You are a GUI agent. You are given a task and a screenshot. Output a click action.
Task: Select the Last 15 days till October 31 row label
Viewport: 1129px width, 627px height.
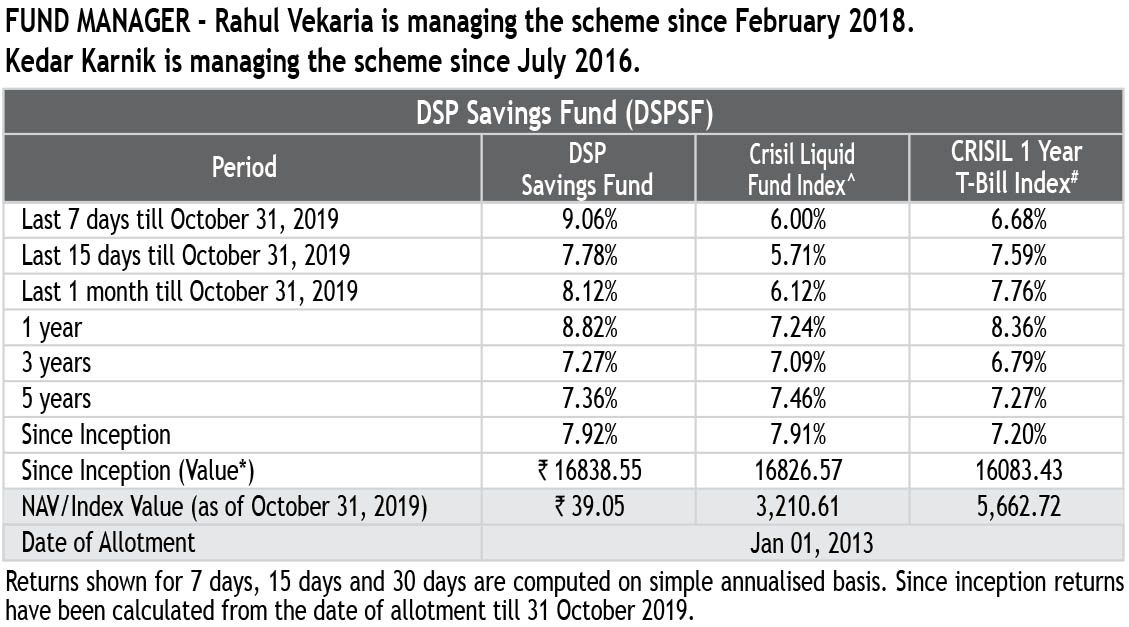point(186,255)
